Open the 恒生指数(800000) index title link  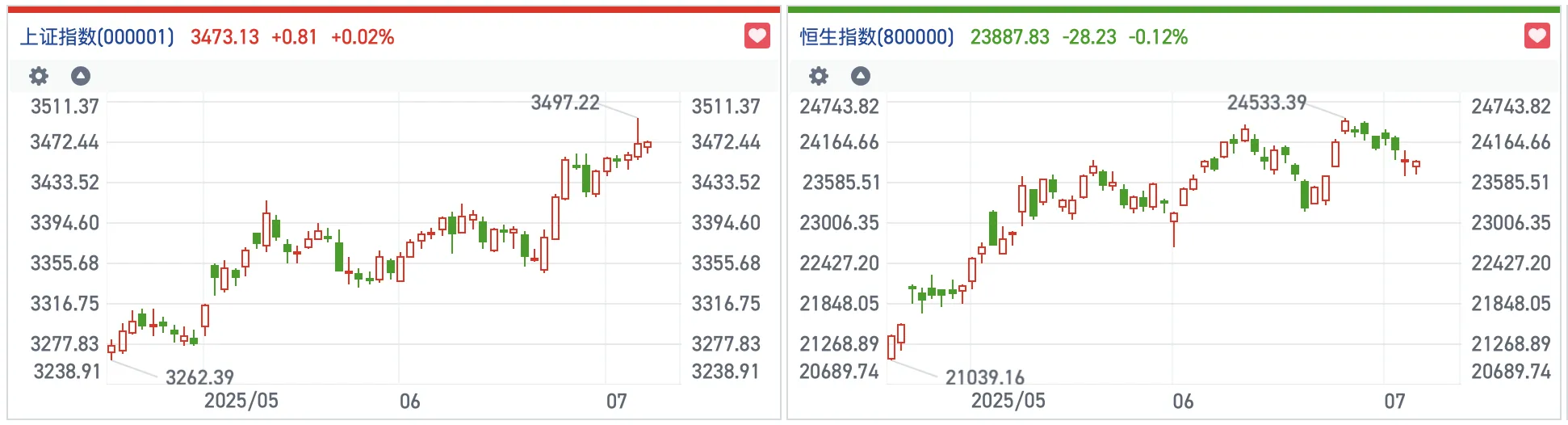point(877,37)
